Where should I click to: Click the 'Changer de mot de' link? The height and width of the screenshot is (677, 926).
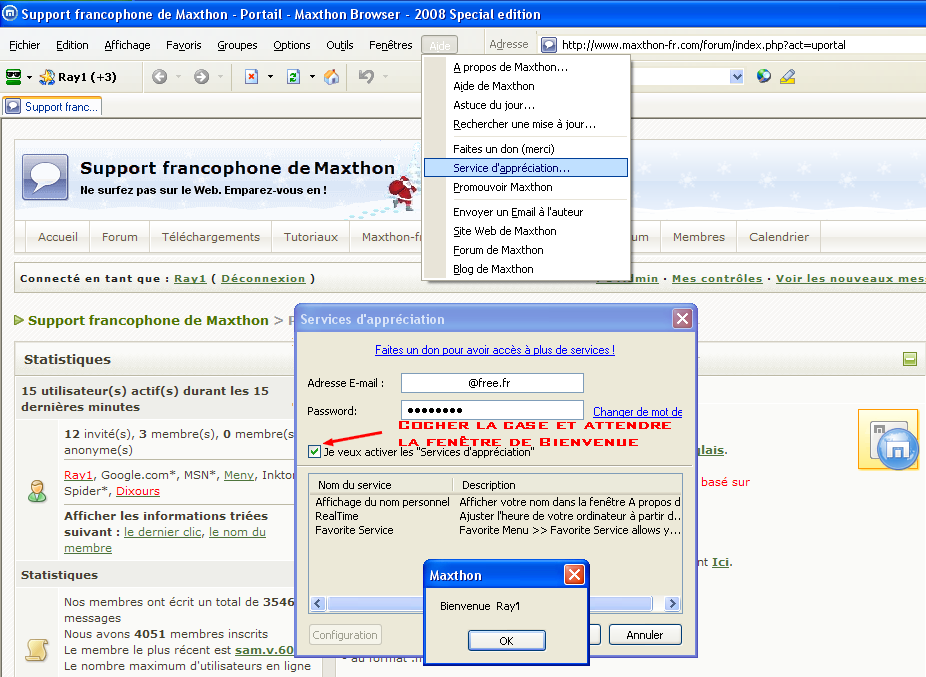[x=637, y=412]
